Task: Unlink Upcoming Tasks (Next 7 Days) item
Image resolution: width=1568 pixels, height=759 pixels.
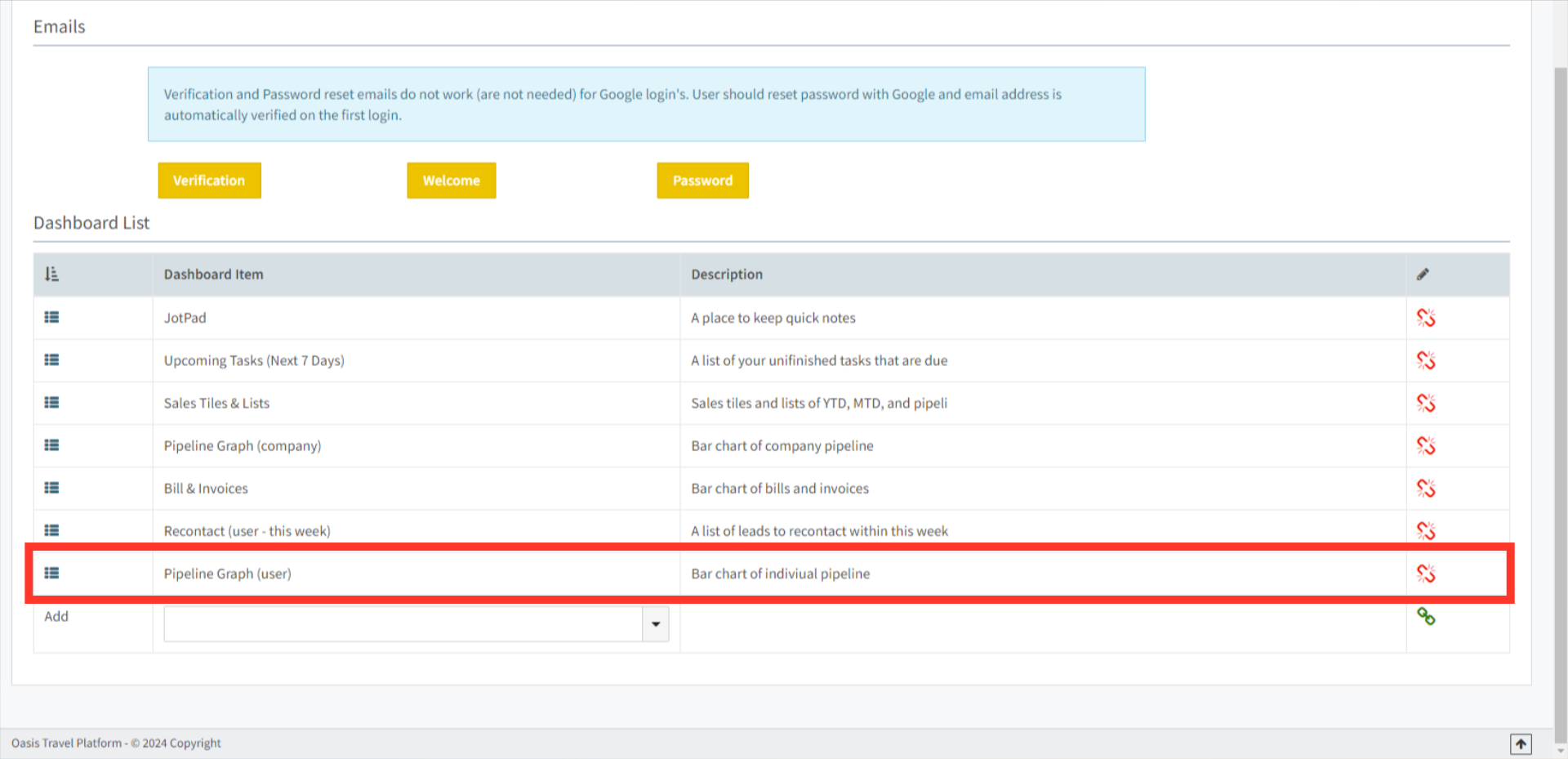Action: click(1427, 360)
